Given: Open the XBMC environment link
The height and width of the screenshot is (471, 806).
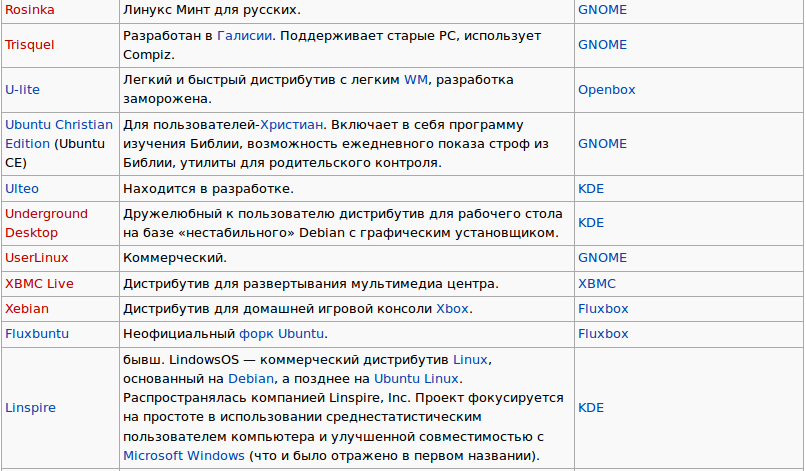Looking at the screenshot, I should pyautogui.click(x=597, y=284).
